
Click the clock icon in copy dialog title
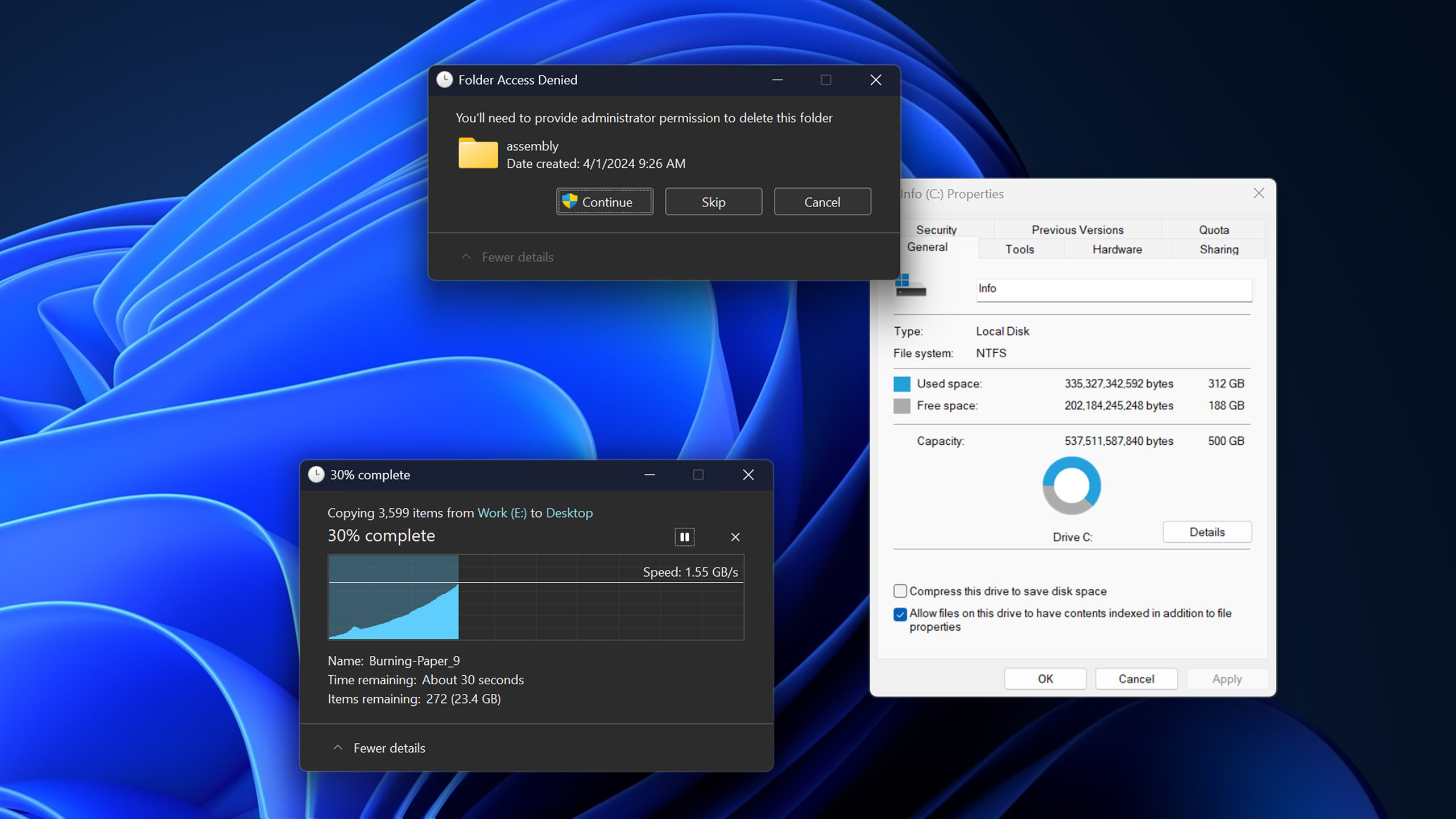click(316, 474)
